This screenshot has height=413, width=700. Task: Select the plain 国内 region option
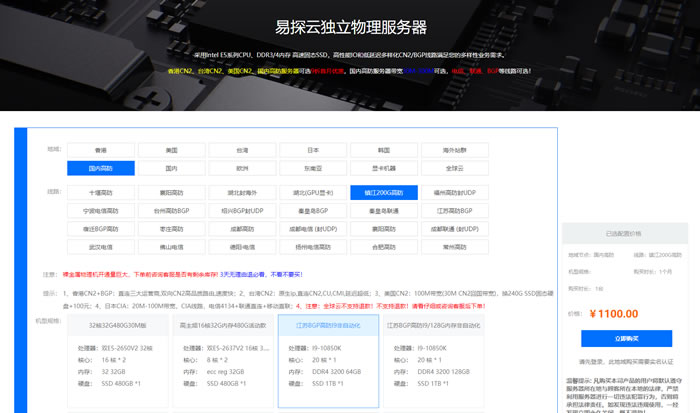[x=171, y=168]
